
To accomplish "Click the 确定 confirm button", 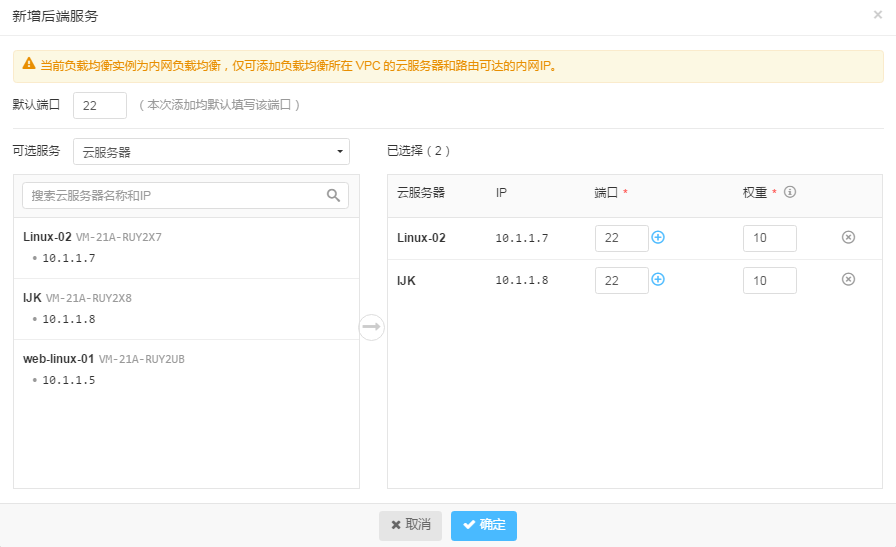I will pos(484,525).
